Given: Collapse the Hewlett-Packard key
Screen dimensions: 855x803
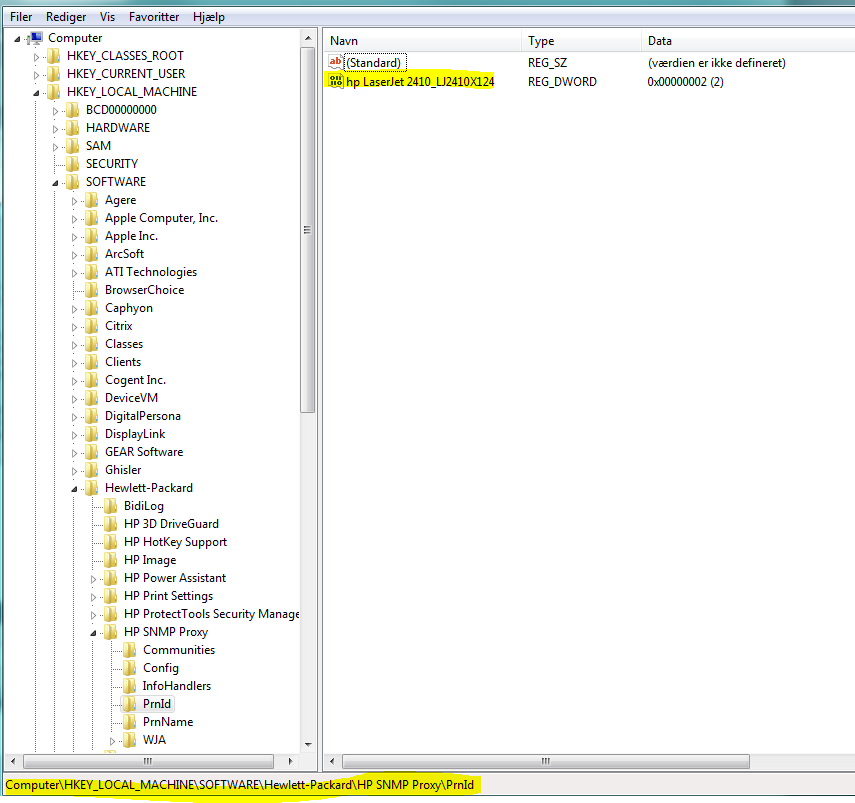Looking at the screenshot, I should coord(74,489).
